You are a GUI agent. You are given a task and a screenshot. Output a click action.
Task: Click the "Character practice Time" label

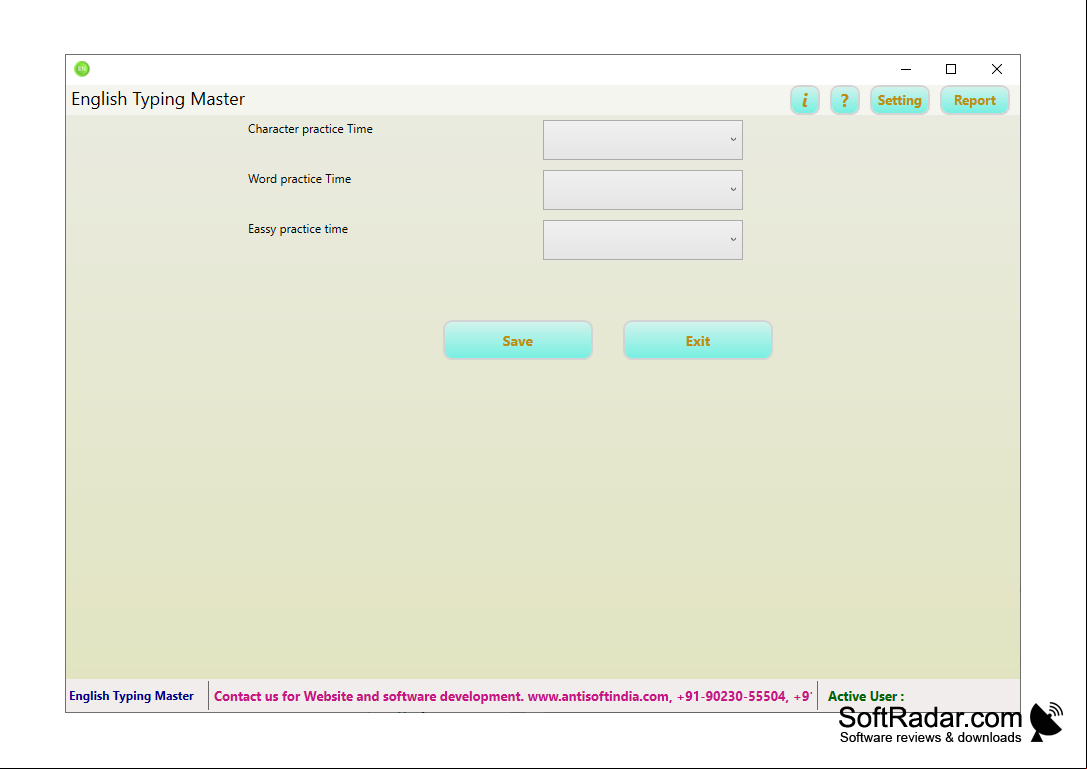[x=310, y=129]
